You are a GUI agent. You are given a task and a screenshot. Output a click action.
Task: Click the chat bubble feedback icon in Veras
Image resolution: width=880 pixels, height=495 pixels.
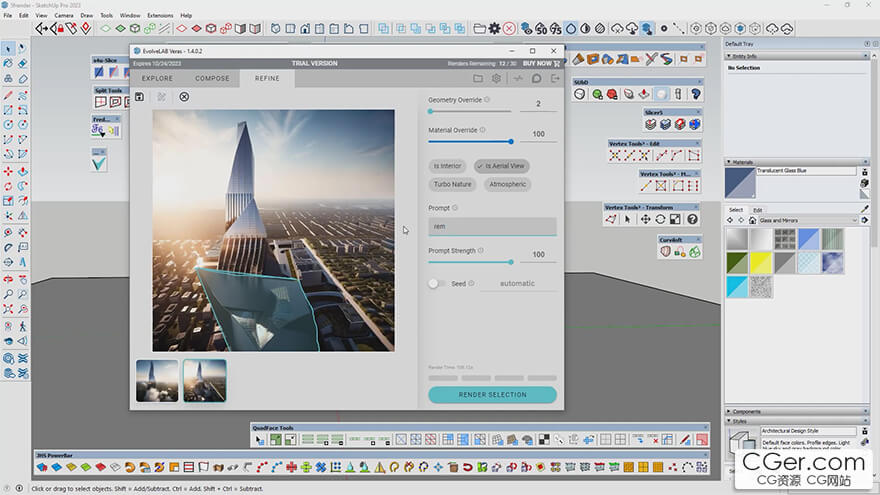537,79
